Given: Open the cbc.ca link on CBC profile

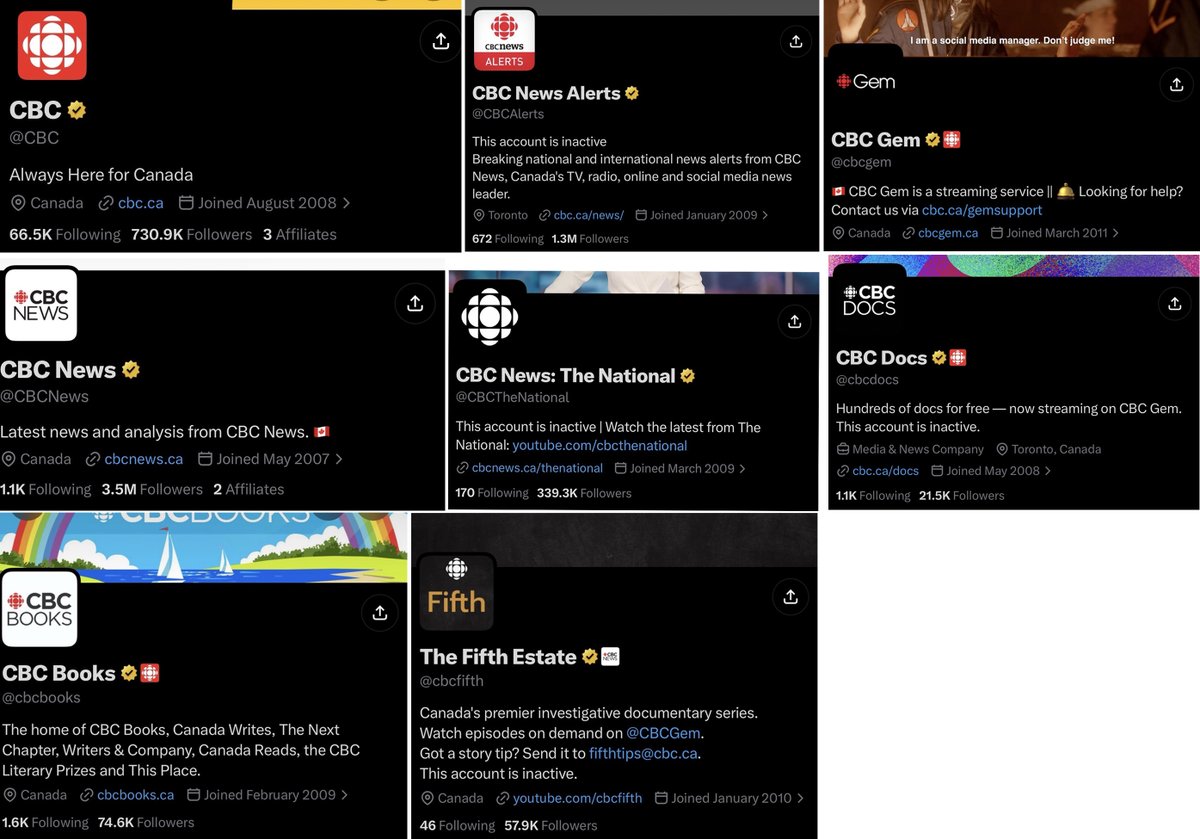Looking at the screenshot, I should (140, 203).
